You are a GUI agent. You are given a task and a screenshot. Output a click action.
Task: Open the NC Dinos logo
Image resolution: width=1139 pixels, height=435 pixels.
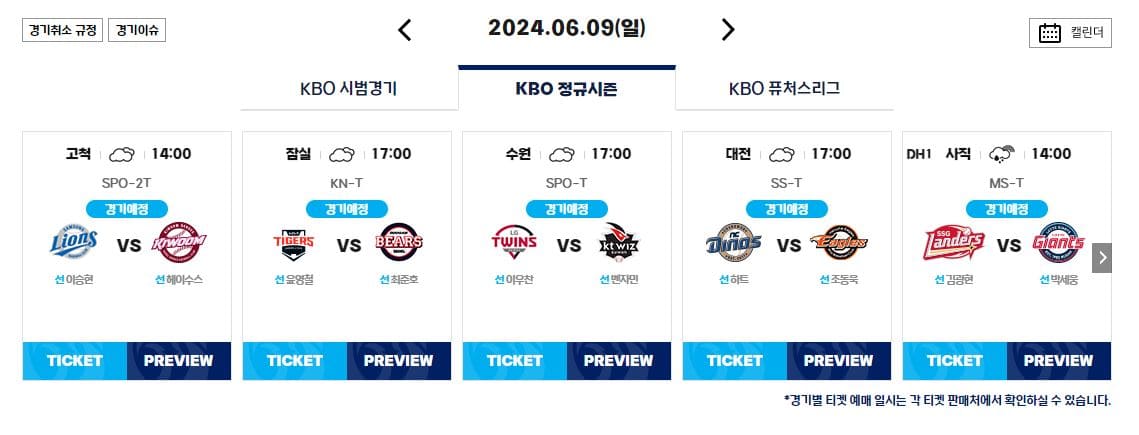coord(734,242)
